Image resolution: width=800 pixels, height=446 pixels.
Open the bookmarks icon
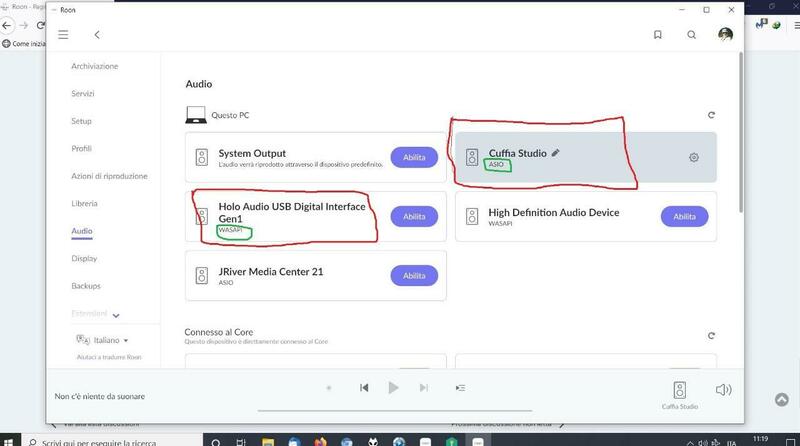pos(657,34)
